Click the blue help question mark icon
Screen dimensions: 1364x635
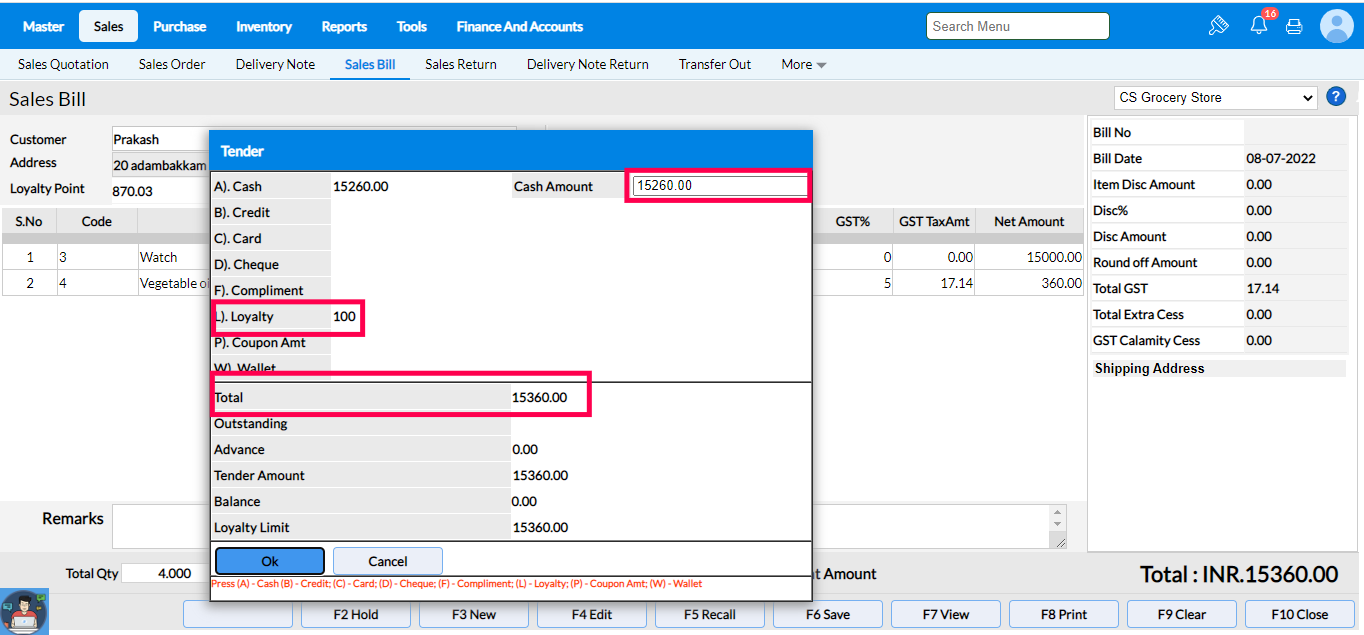coord(1336,97)
